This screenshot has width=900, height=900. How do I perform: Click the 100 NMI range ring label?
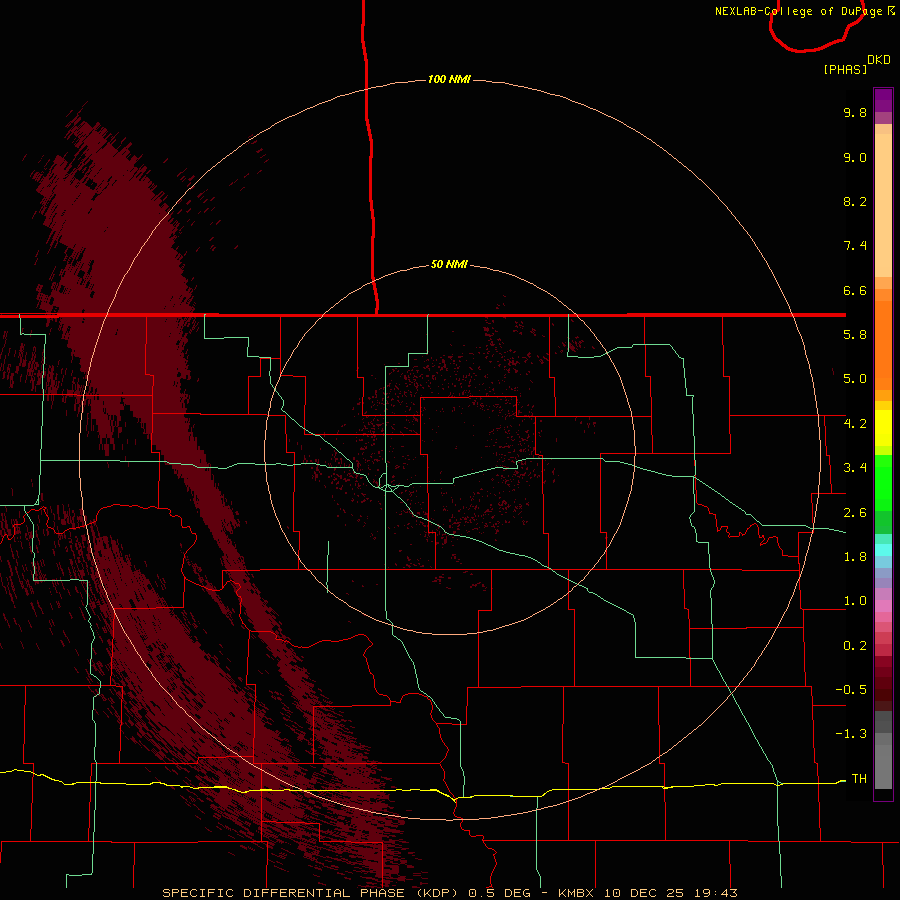click(x=449, y=79)
